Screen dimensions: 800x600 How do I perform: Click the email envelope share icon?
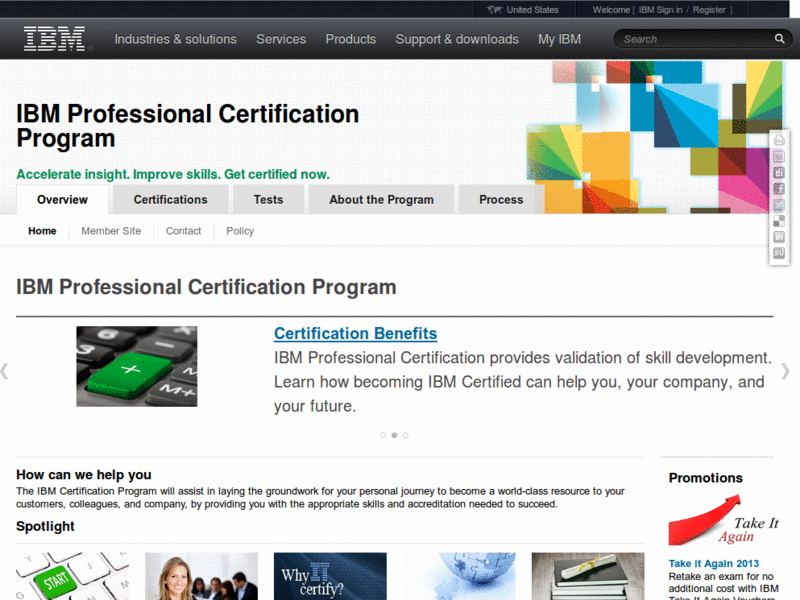pos(779,156)
